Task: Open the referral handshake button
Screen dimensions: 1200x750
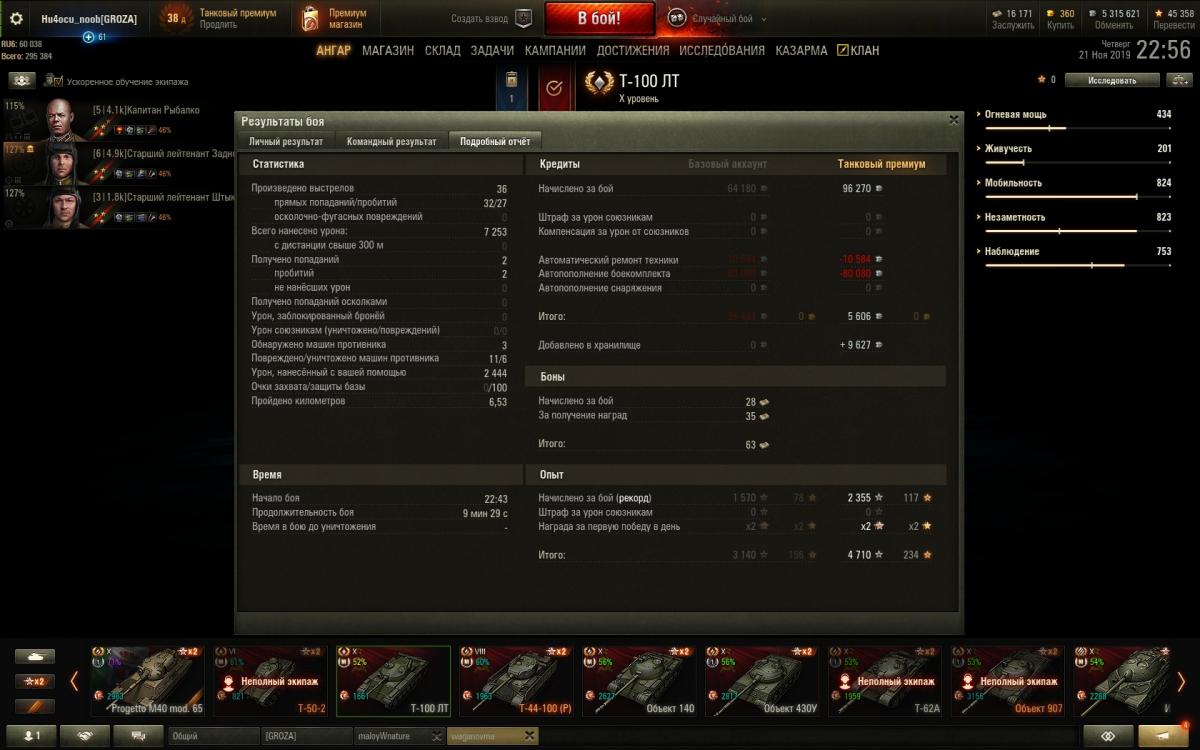Action: pos(85,736)
